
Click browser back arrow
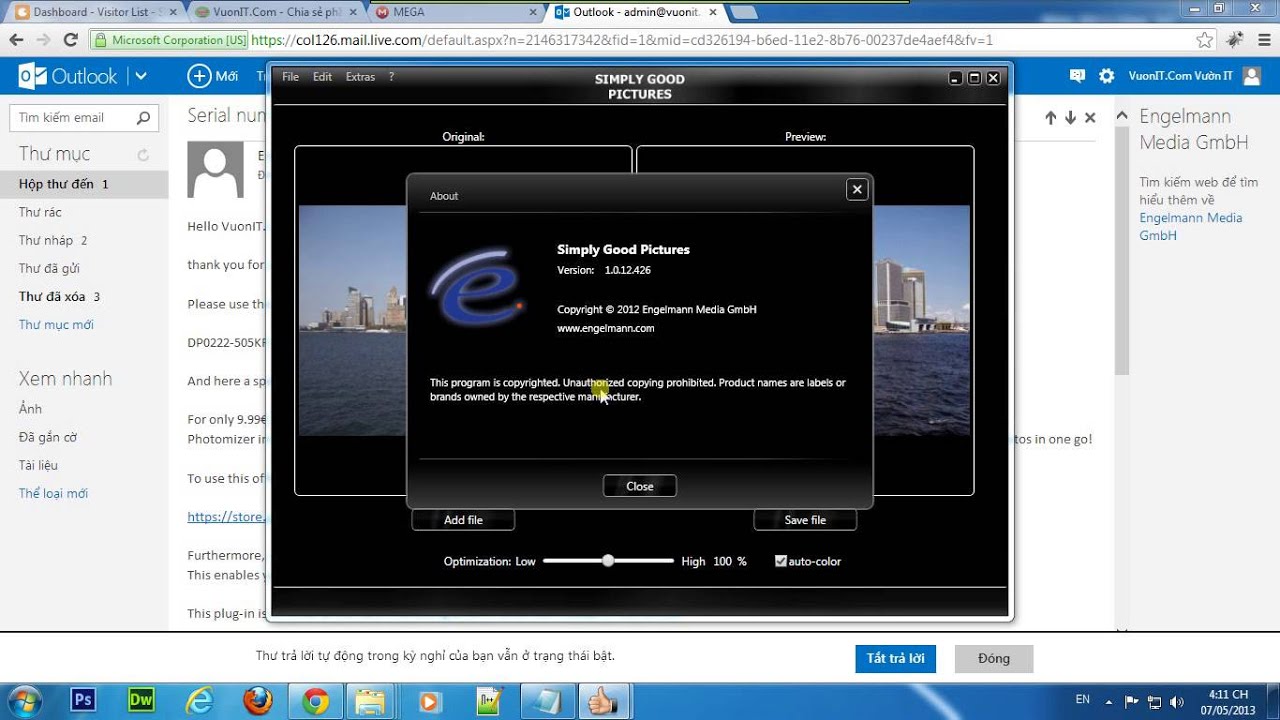click(x=16, y=40)
